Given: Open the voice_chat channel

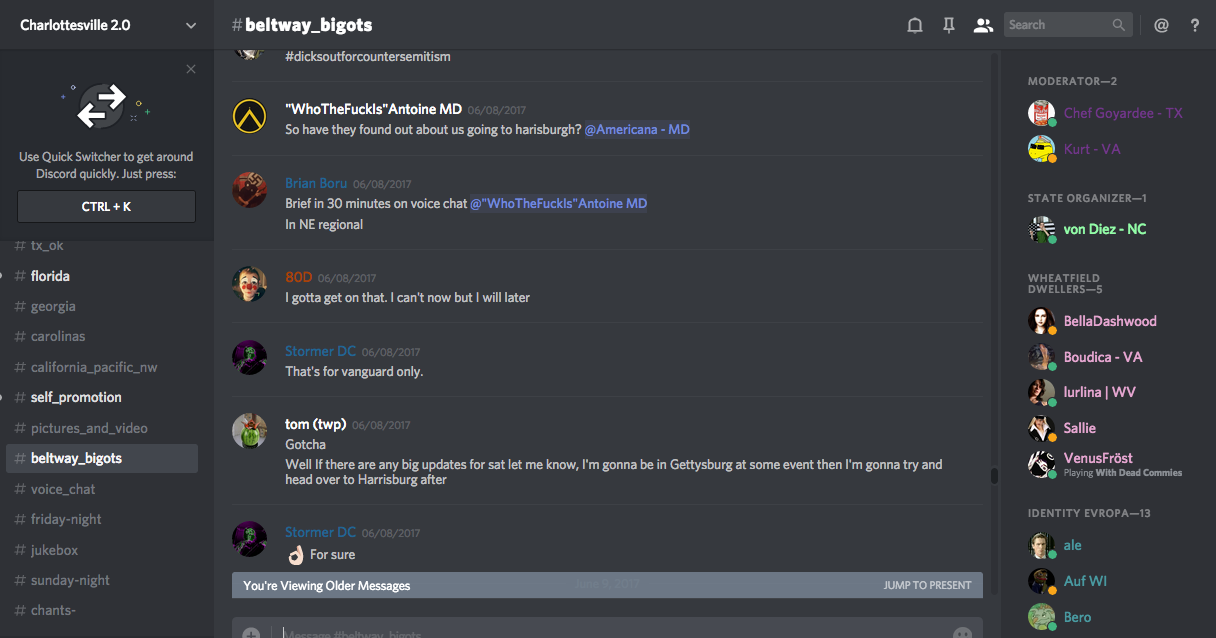Looking at the screenshot, I should [63, 489].
